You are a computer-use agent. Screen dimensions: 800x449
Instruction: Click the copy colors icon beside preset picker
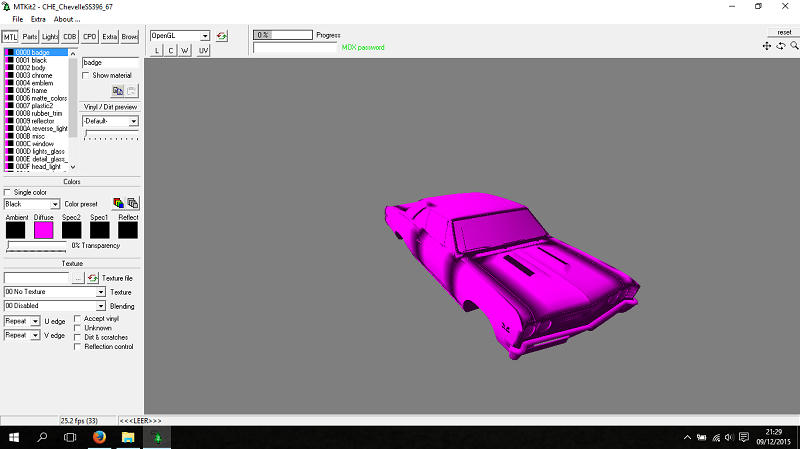[x=133, y=203]
